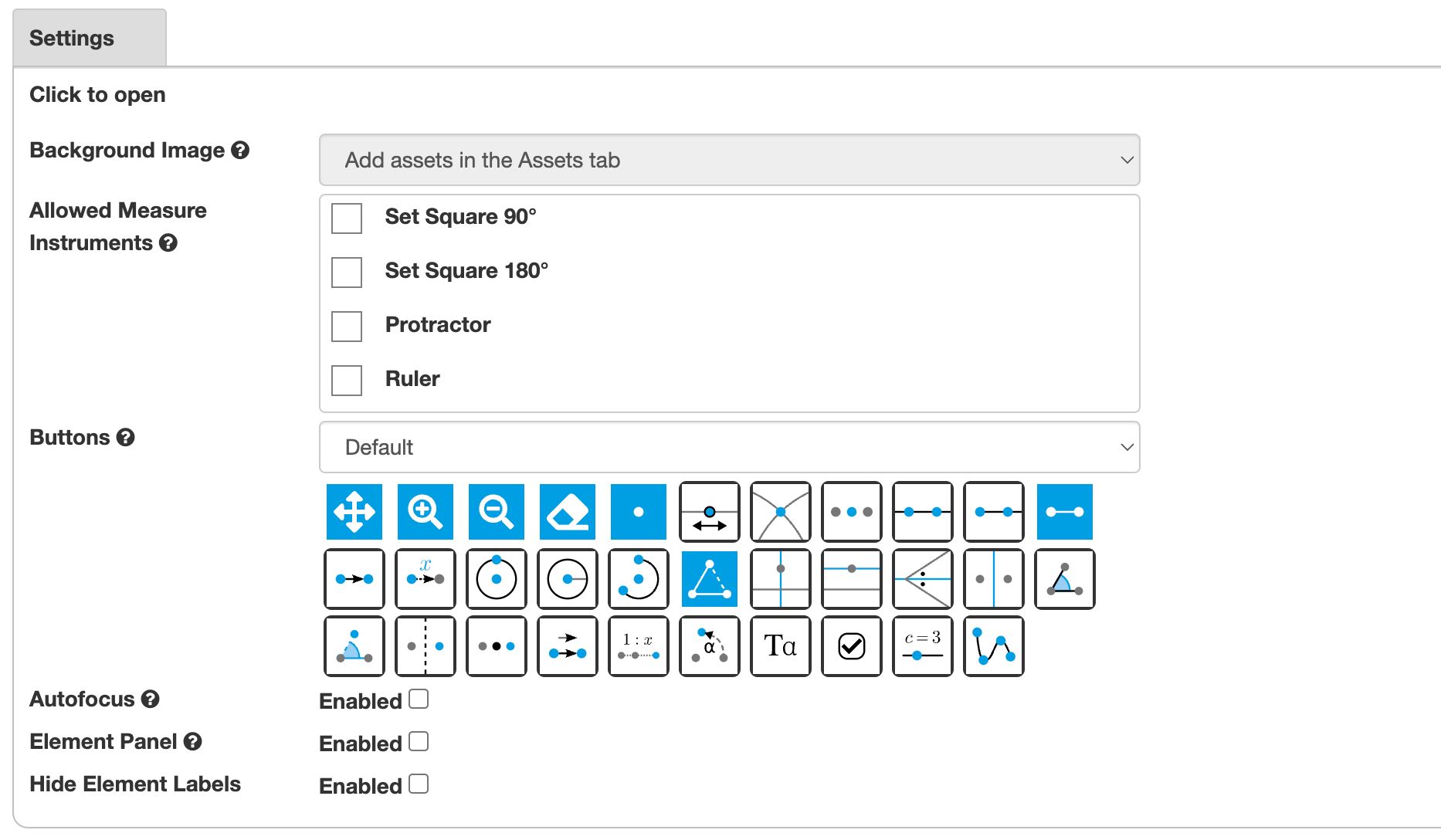Open the Buttons Default dropdown

728,447
